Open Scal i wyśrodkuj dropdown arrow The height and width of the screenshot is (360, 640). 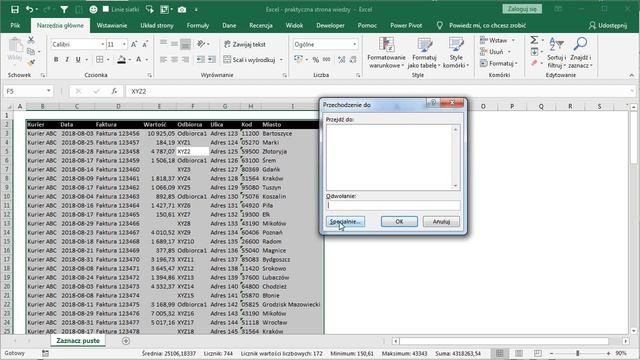click(281, 60)
